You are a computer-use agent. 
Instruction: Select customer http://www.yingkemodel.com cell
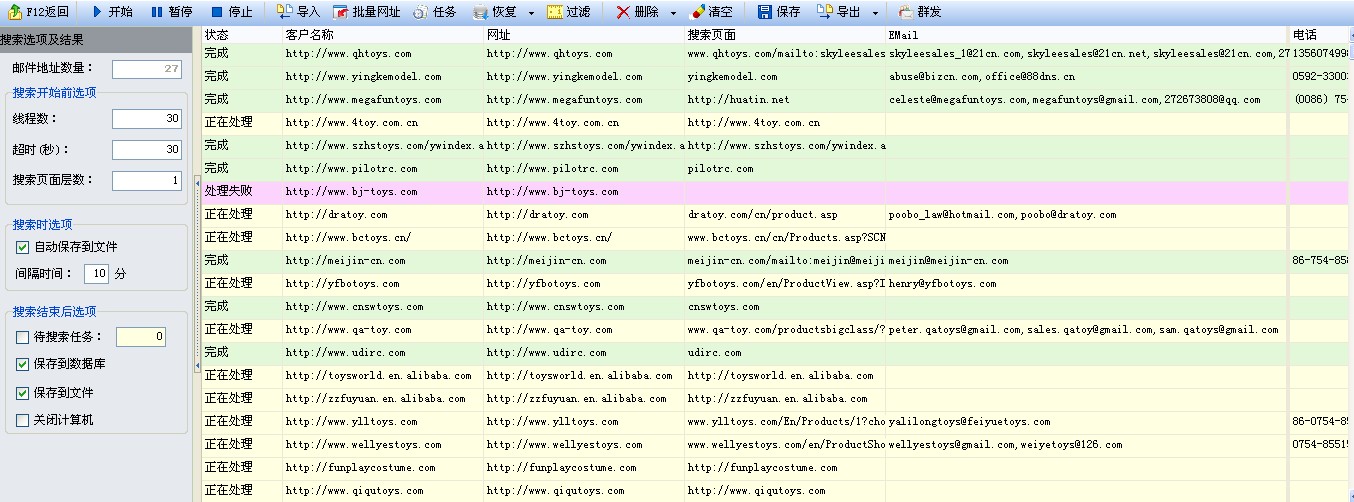click(383, 77)
